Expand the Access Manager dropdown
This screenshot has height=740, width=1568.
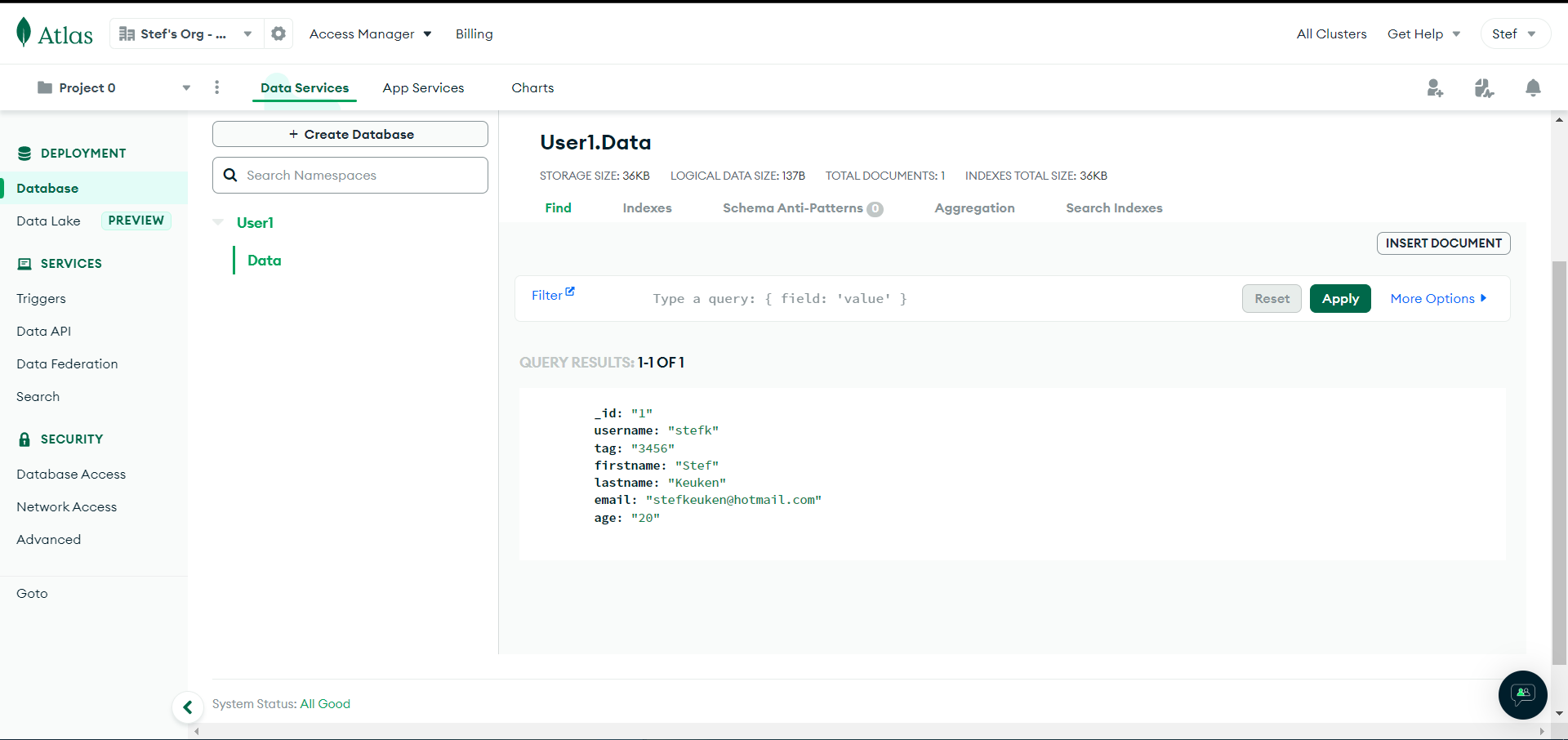coord(370,33)
